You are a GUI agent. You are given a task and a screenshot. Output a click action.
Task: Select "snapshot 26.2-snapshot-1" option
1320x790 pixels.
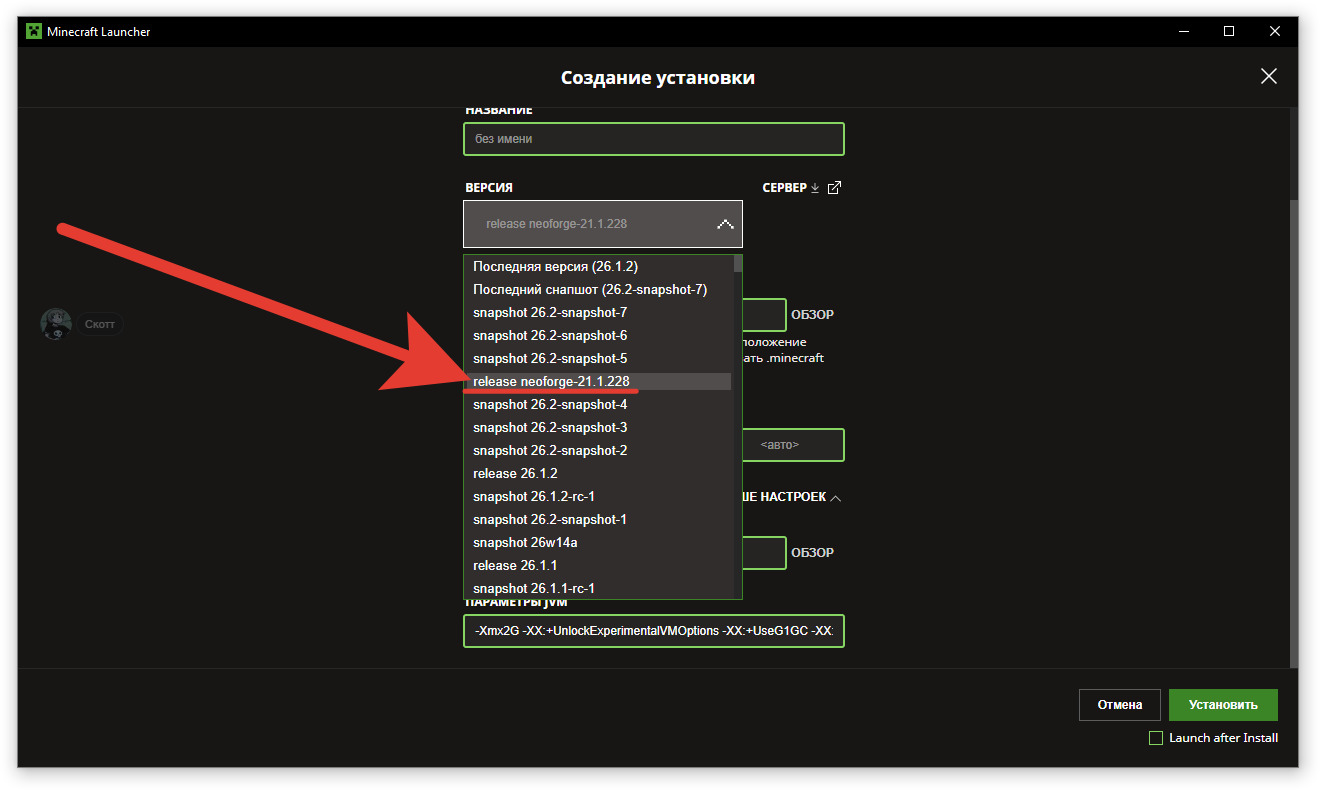click(598, 520)
